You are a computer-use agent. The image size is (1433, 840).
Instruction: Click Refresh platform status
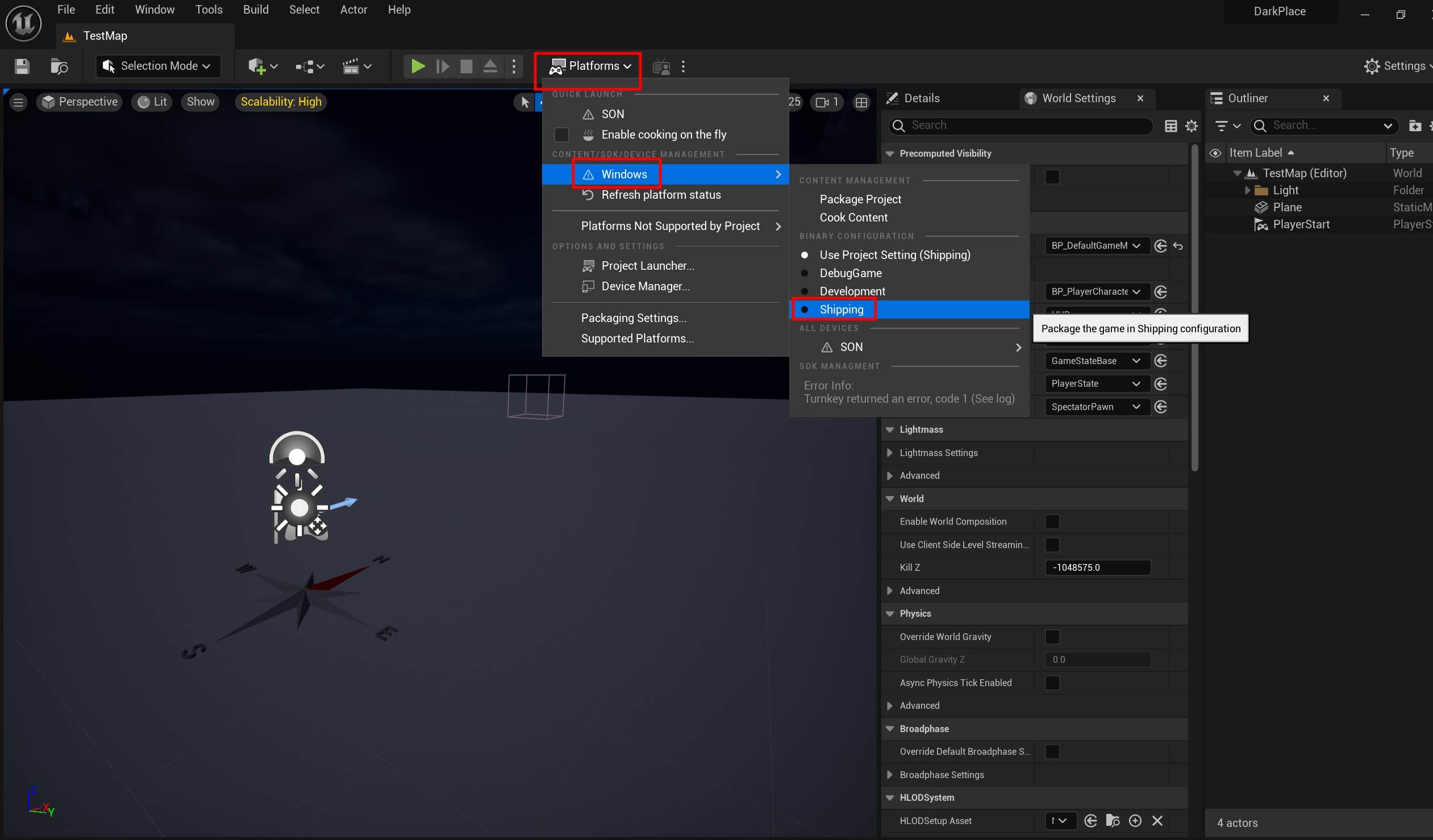point(665,195)
